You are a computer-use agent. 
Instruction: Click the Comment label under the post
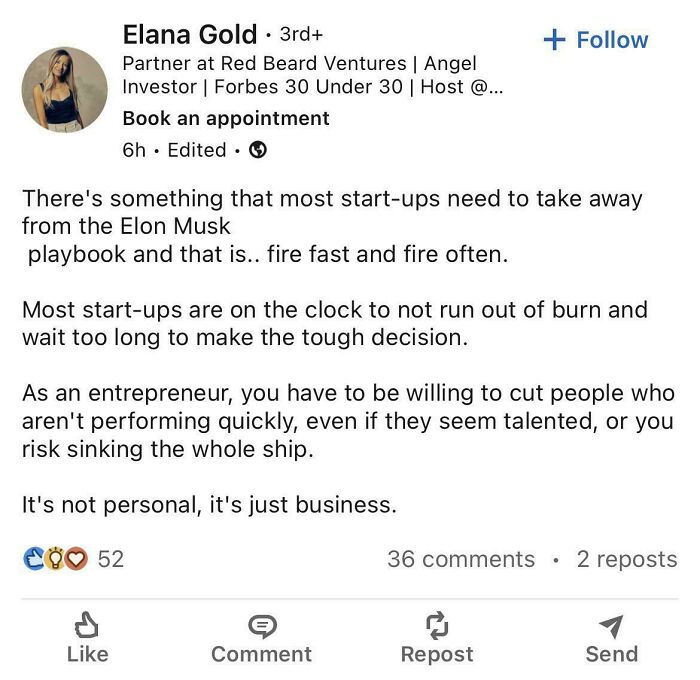pyautogui.click(x=262, y=654)
